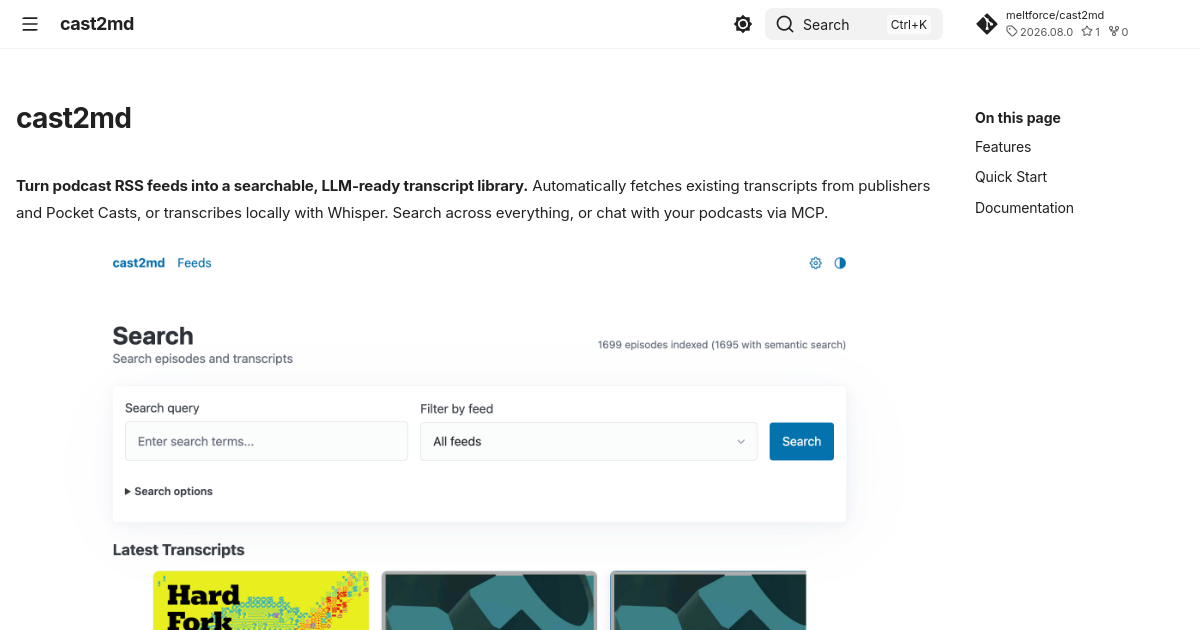Viewport: 1200px width, 630px height.
Task: Click the Ctrl+K shortcut badge
Action: pos(909,25)
